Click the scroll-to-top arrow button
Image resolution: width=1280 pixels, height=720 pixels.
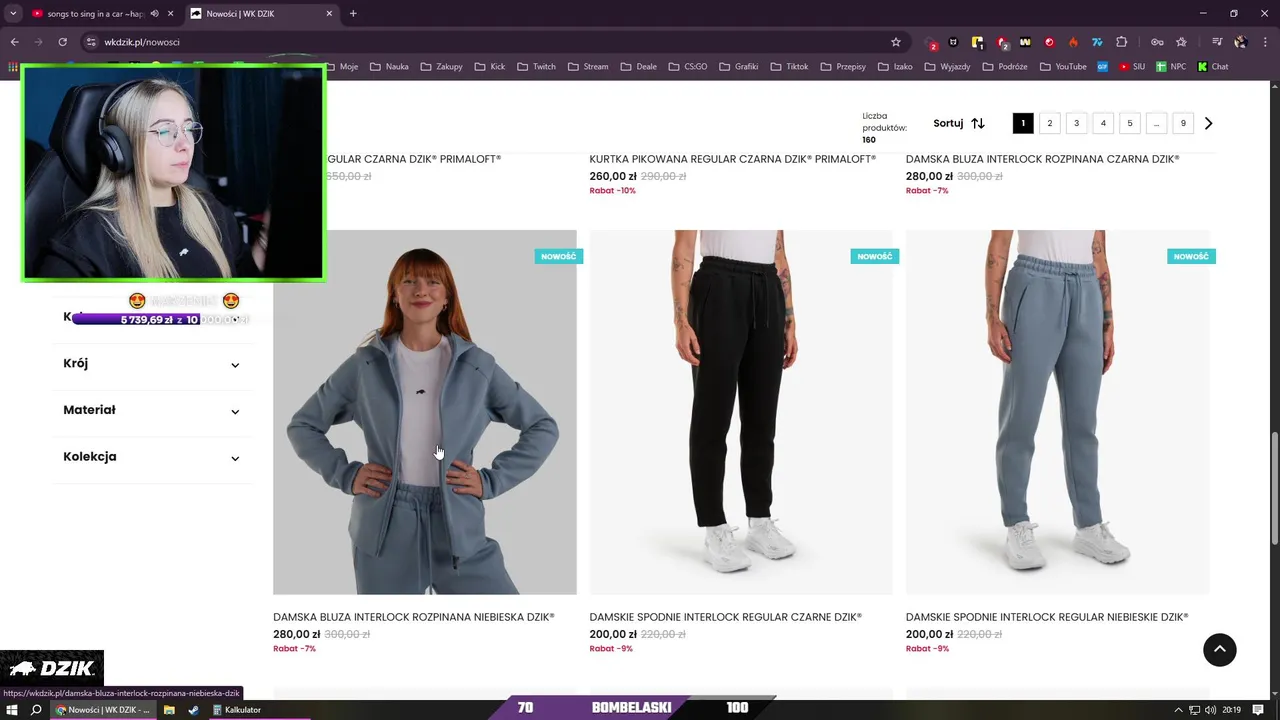[1219, 649]
